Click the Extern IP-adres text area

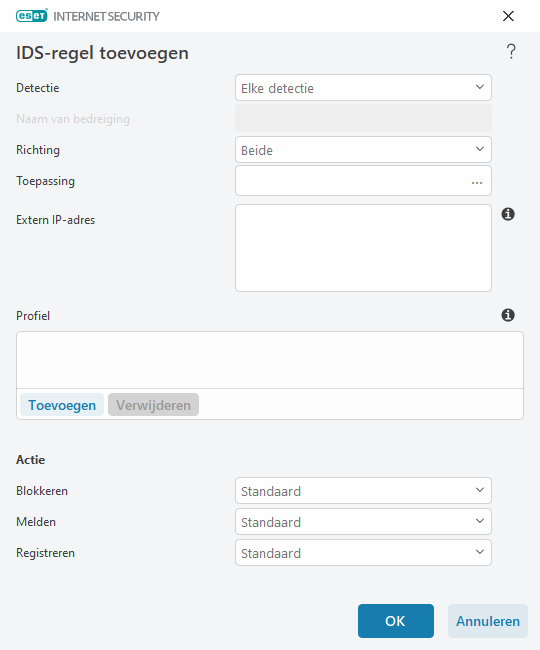[363, 248]
